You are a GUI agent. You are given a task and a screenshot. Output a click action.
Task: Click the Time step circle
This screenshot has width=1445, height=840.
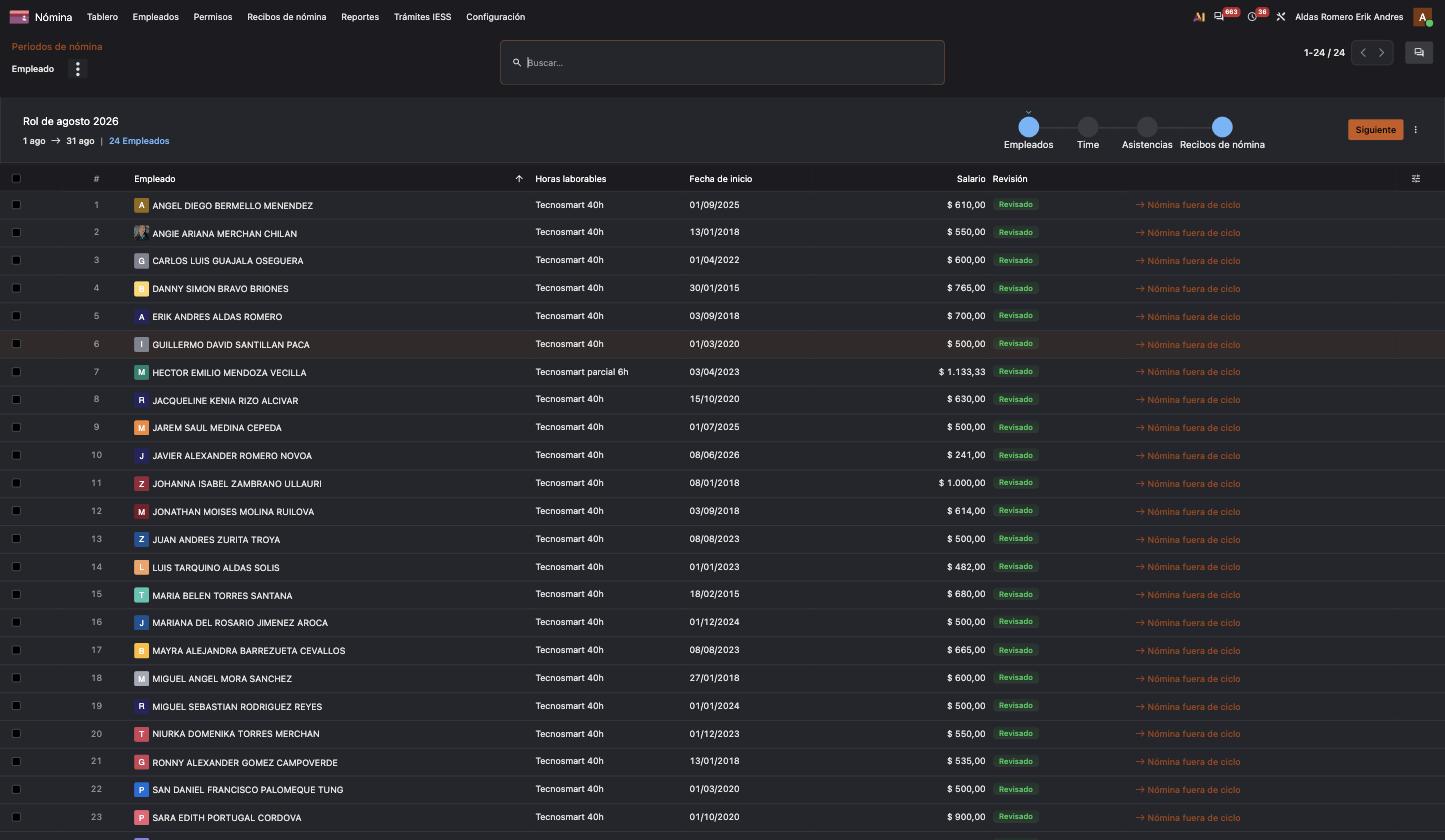coord(1088,127)
